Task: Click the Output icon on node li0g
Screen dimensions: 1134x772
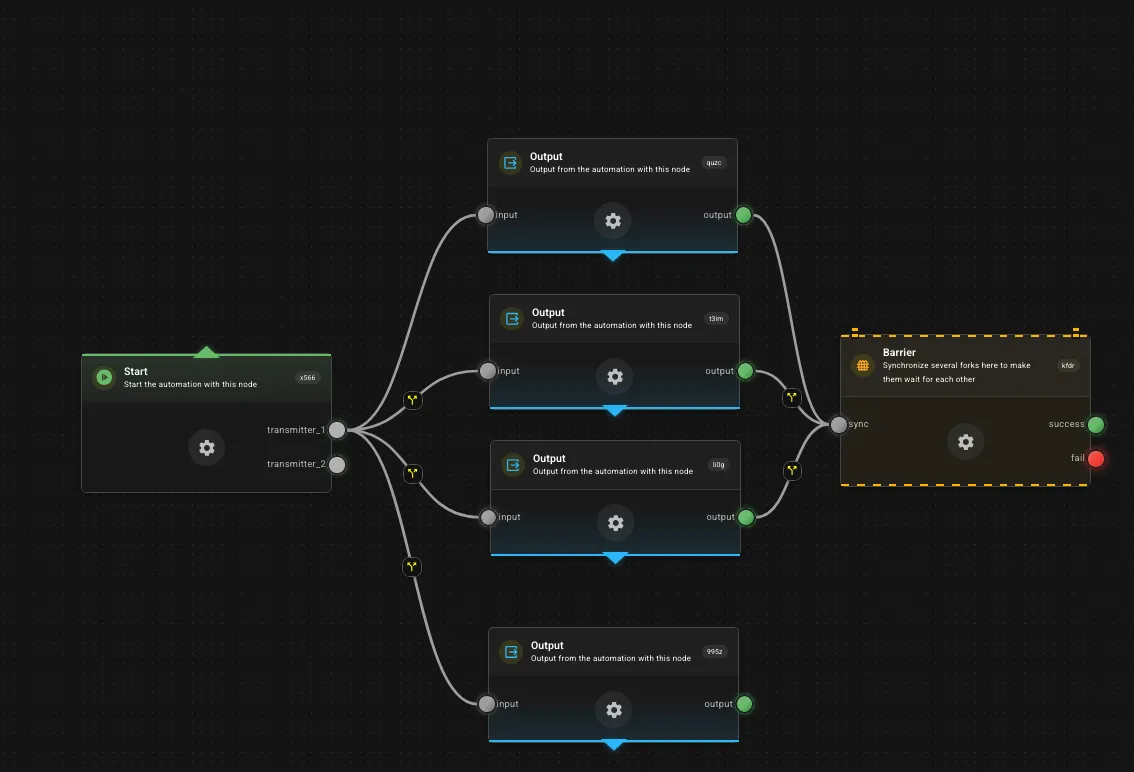Action: click(x=513, y=465)
